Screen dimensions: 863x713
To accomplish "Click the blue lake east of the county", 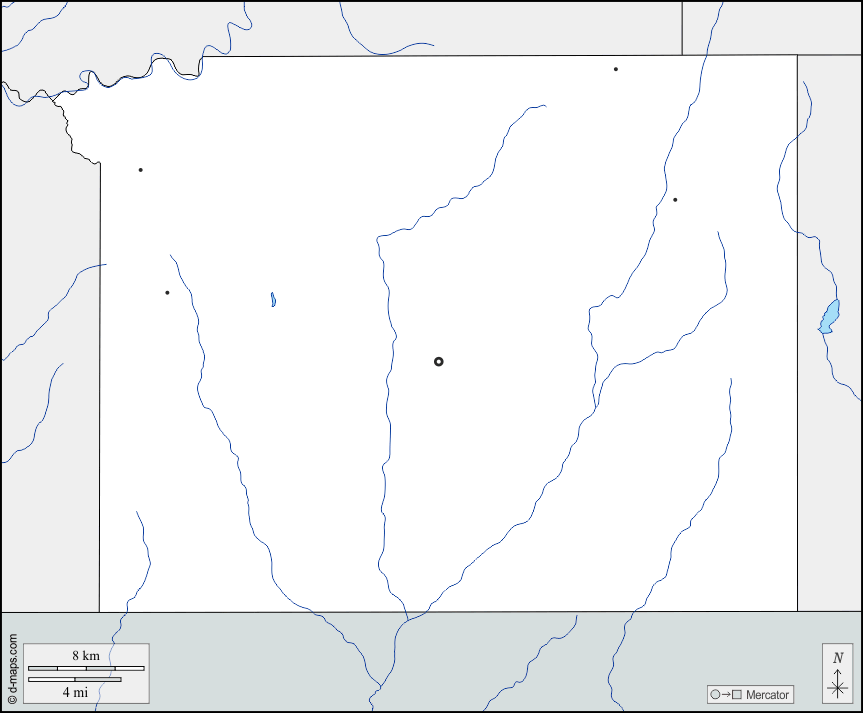I will 829,317.
